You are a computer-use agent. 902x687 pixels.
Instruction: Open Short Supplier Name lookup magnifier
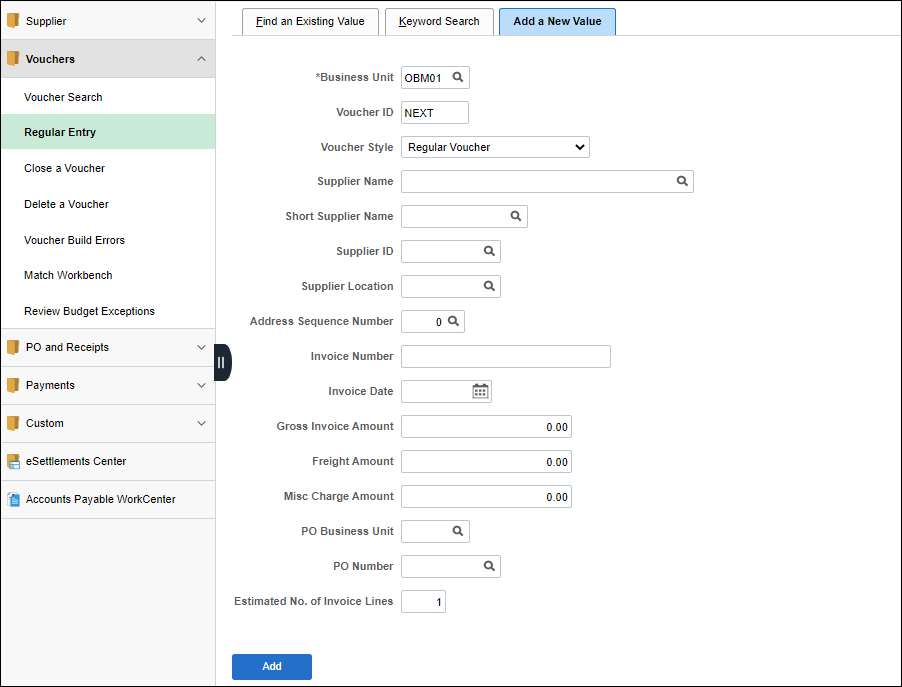click(x=516, y=216)
